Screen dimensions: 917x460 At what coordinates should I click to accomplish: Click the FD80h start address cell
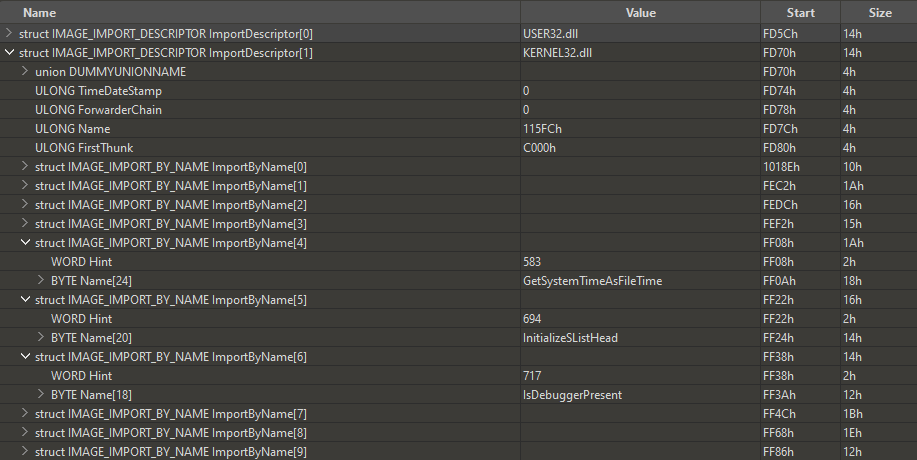click(800, 147)
